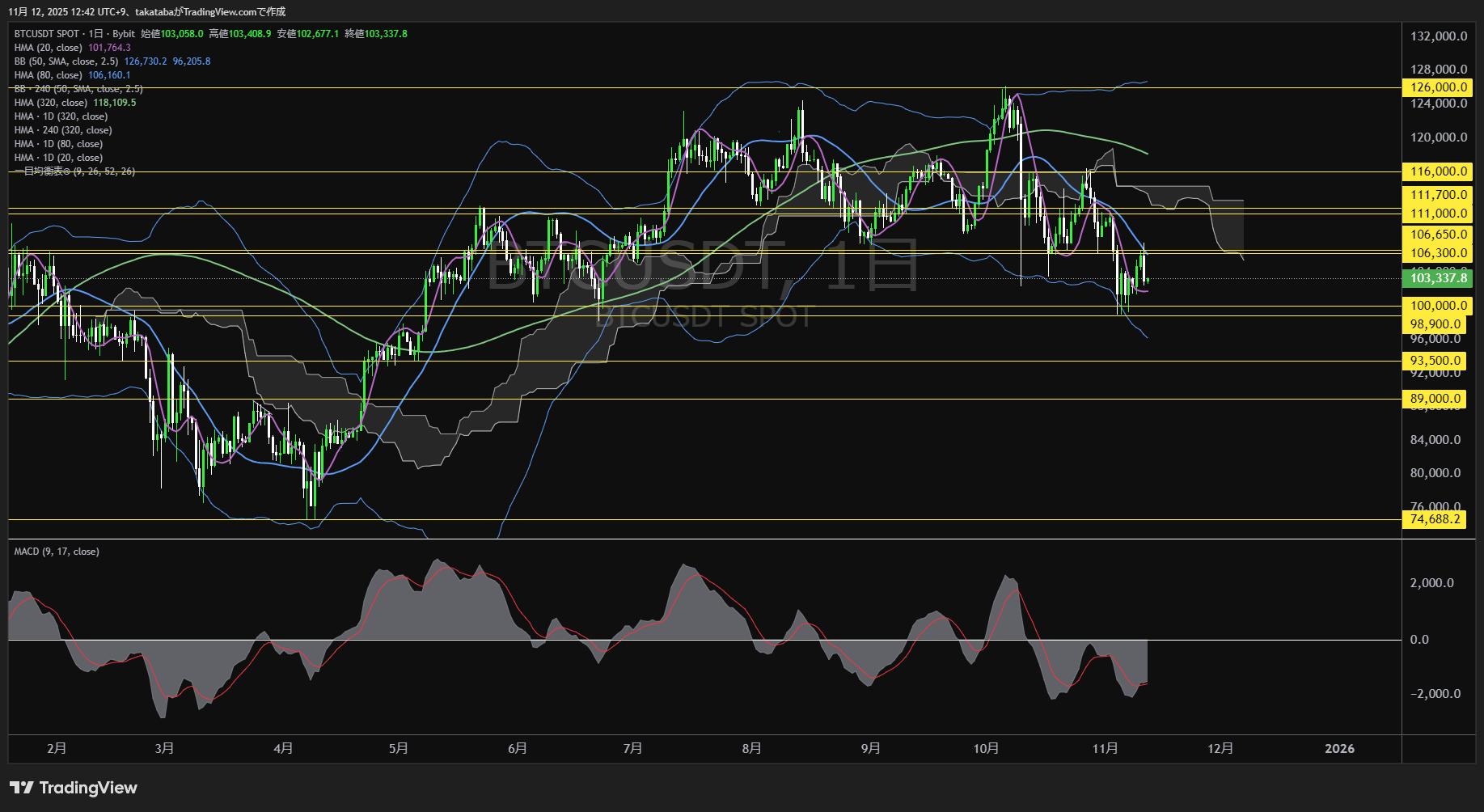The image size is (1484, 812).
Task: Click the HMA · 240 (320, close) legend
Action: click(63, 130)
